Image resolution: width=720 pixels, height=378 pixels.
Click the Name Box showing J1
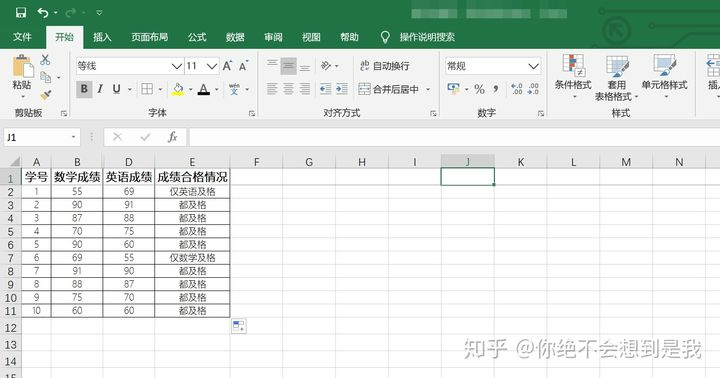tap(37, 137)
